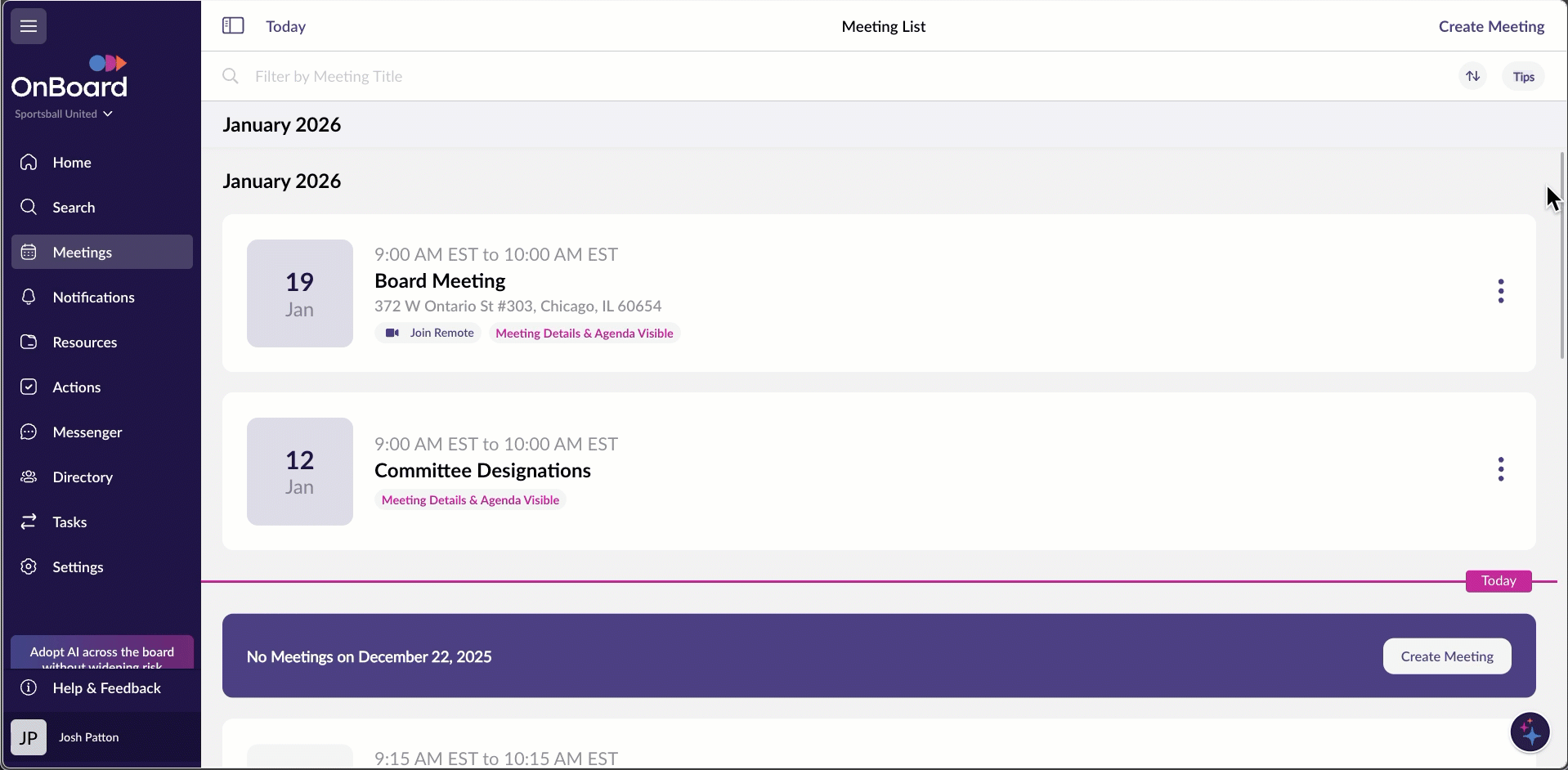Click the meeting list vertical scrollbar

[1561, 255]
